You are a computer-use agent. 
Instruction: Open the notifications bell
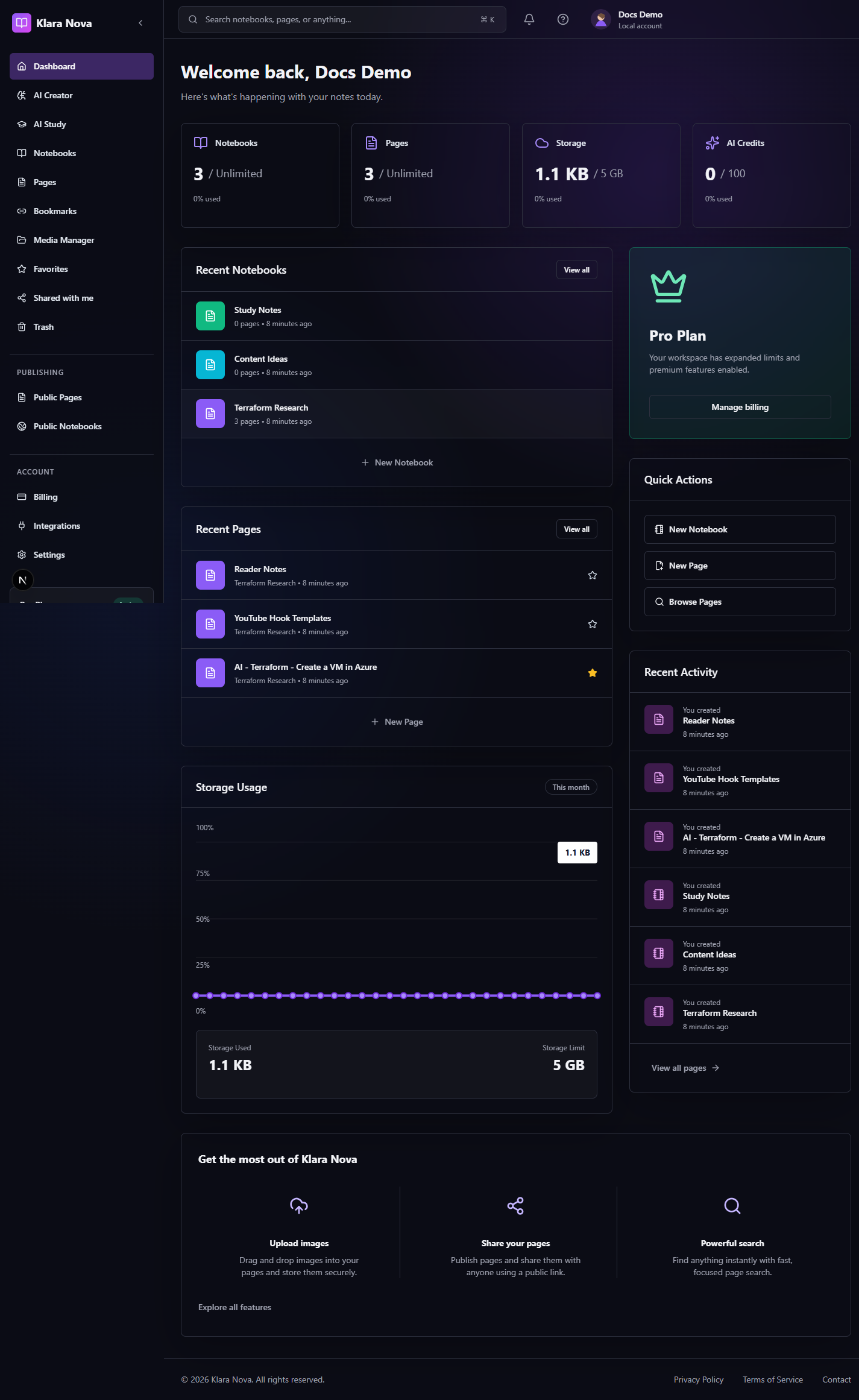point(529,19)
